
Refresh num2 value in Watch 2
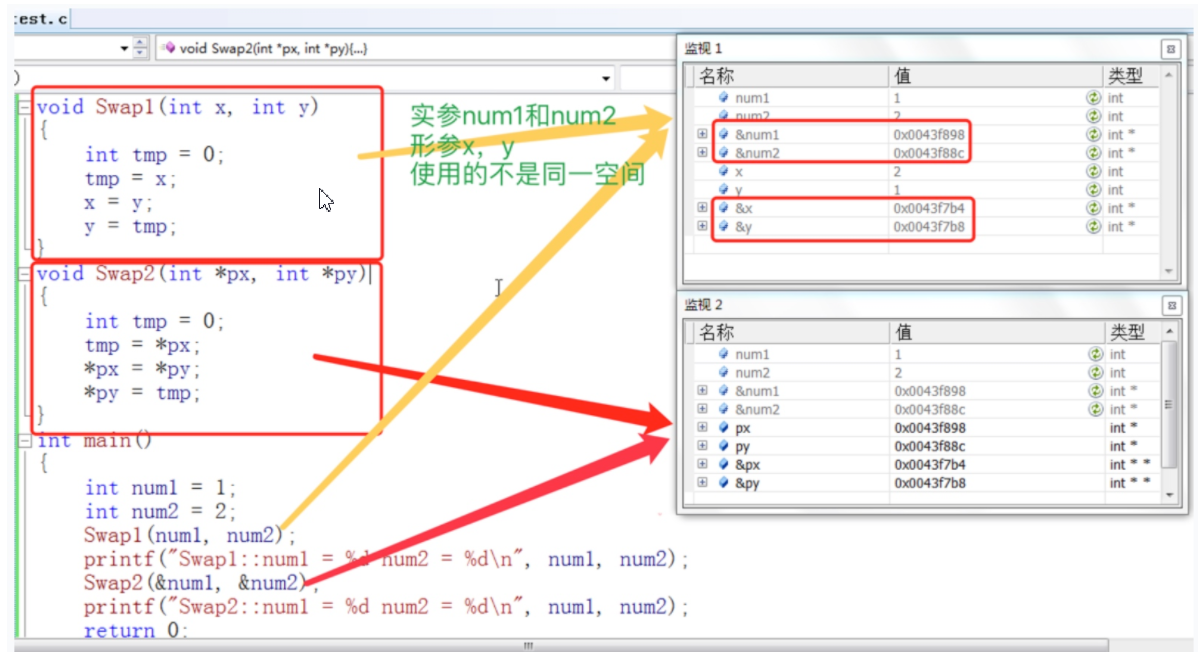[1096, 373]
